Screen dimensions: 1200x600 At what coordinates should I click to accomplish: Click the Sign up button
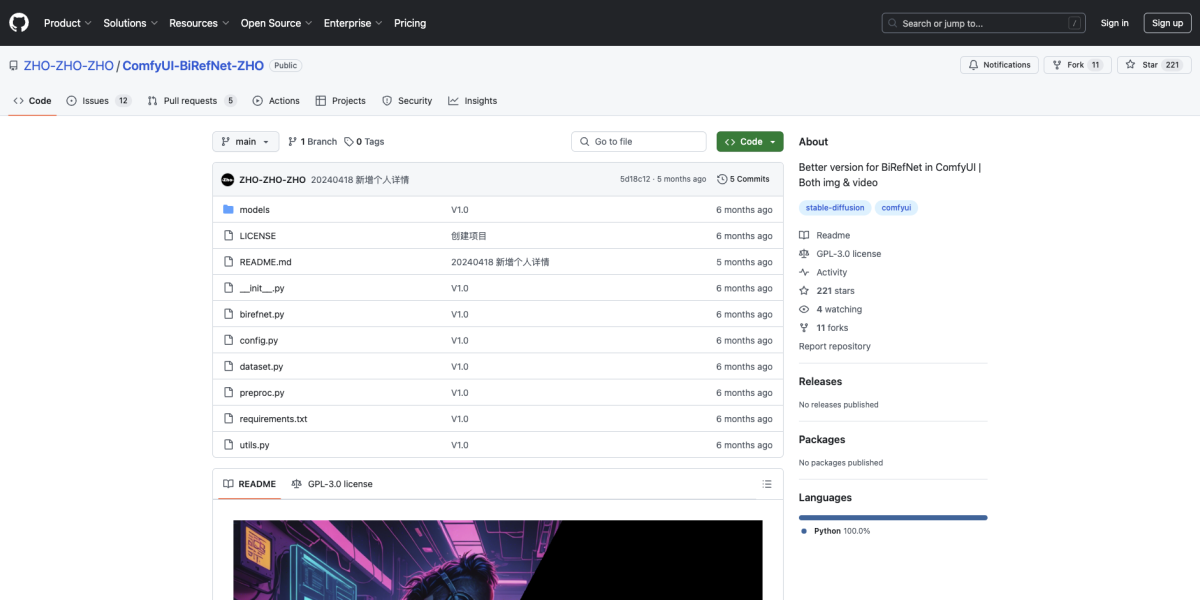(1167, 23)
